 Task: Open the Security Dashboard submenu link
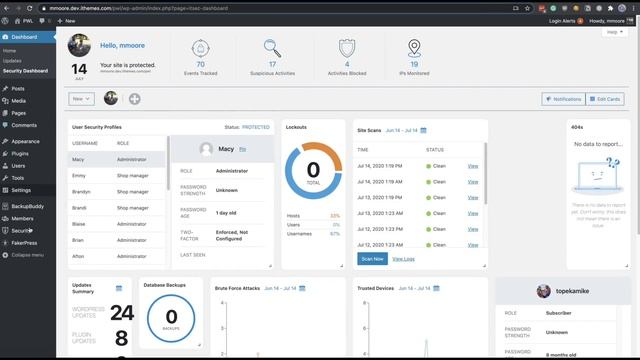click(25, 71)
